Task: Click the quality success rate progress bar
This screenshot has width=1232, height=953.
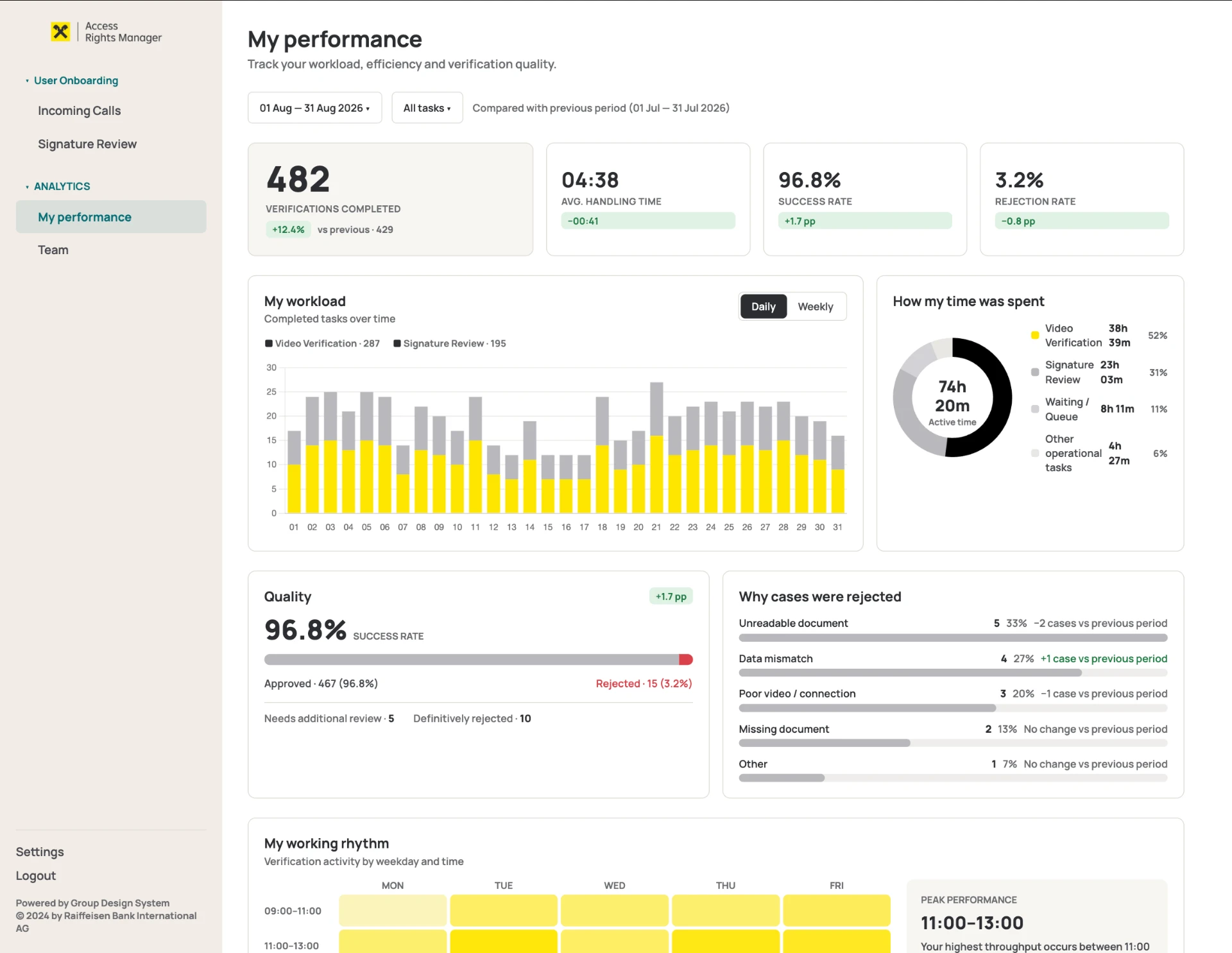Action: (x=478, y=660)
